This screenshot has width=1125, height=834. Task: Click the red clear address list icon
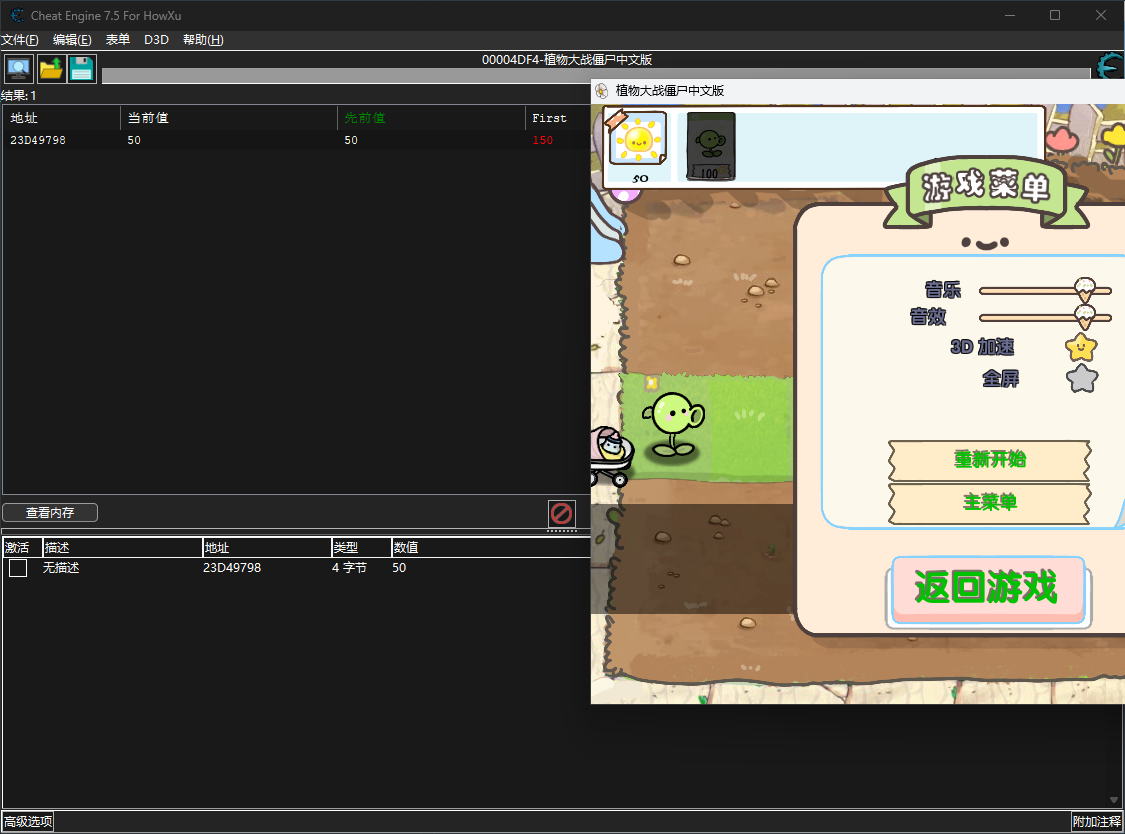562,514
